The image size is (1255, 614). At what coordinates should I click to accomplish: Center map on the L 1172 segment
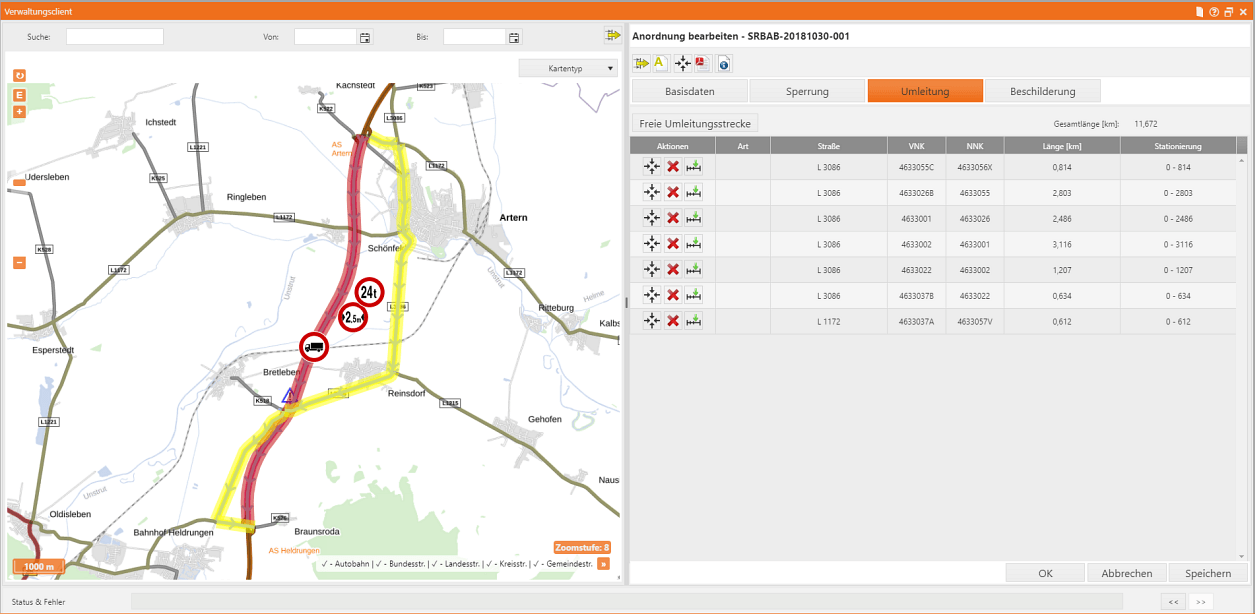tap(651, 321)
